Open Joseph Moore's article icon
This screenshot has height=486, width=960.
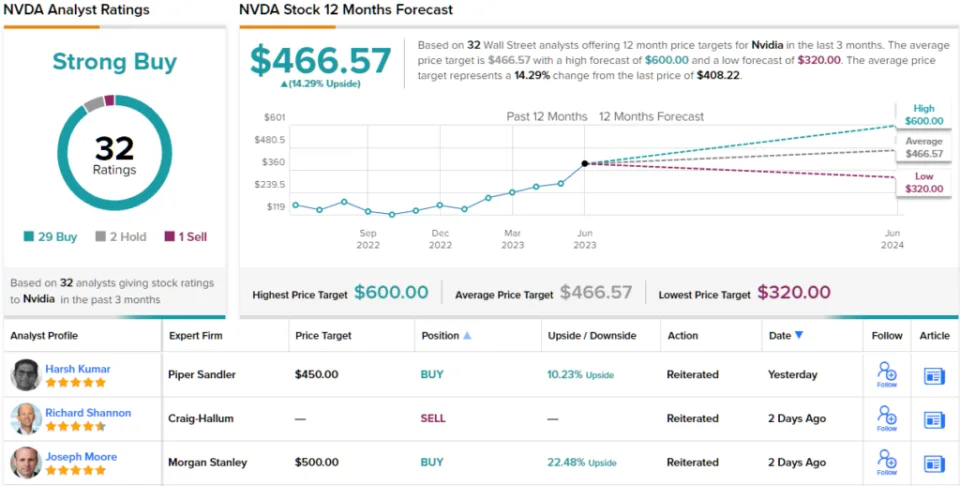coord(934,463)
